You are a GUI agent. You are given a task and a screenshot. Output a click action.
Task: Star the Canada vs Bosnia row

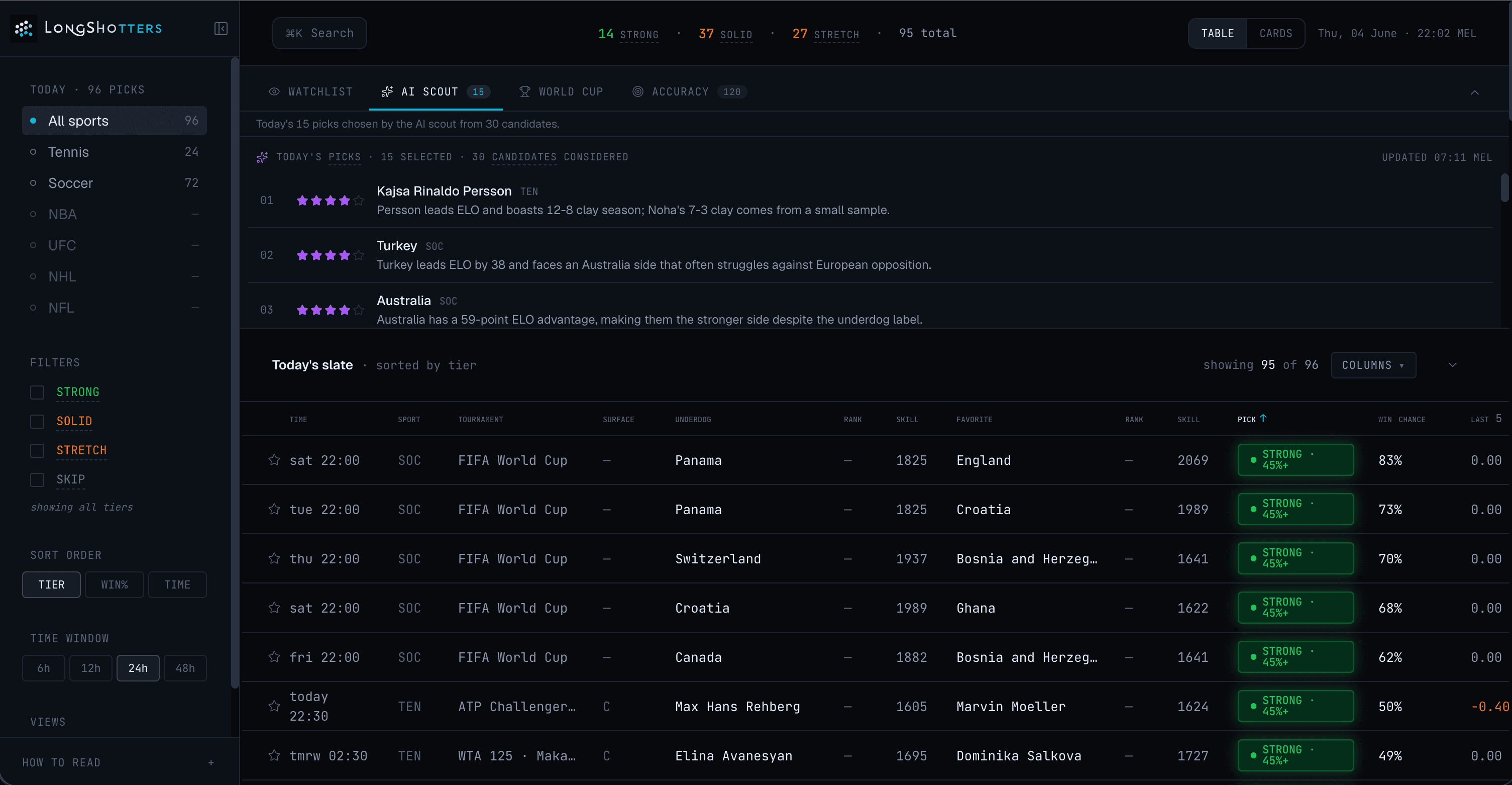pyautogui.click(x=274, y=657)
